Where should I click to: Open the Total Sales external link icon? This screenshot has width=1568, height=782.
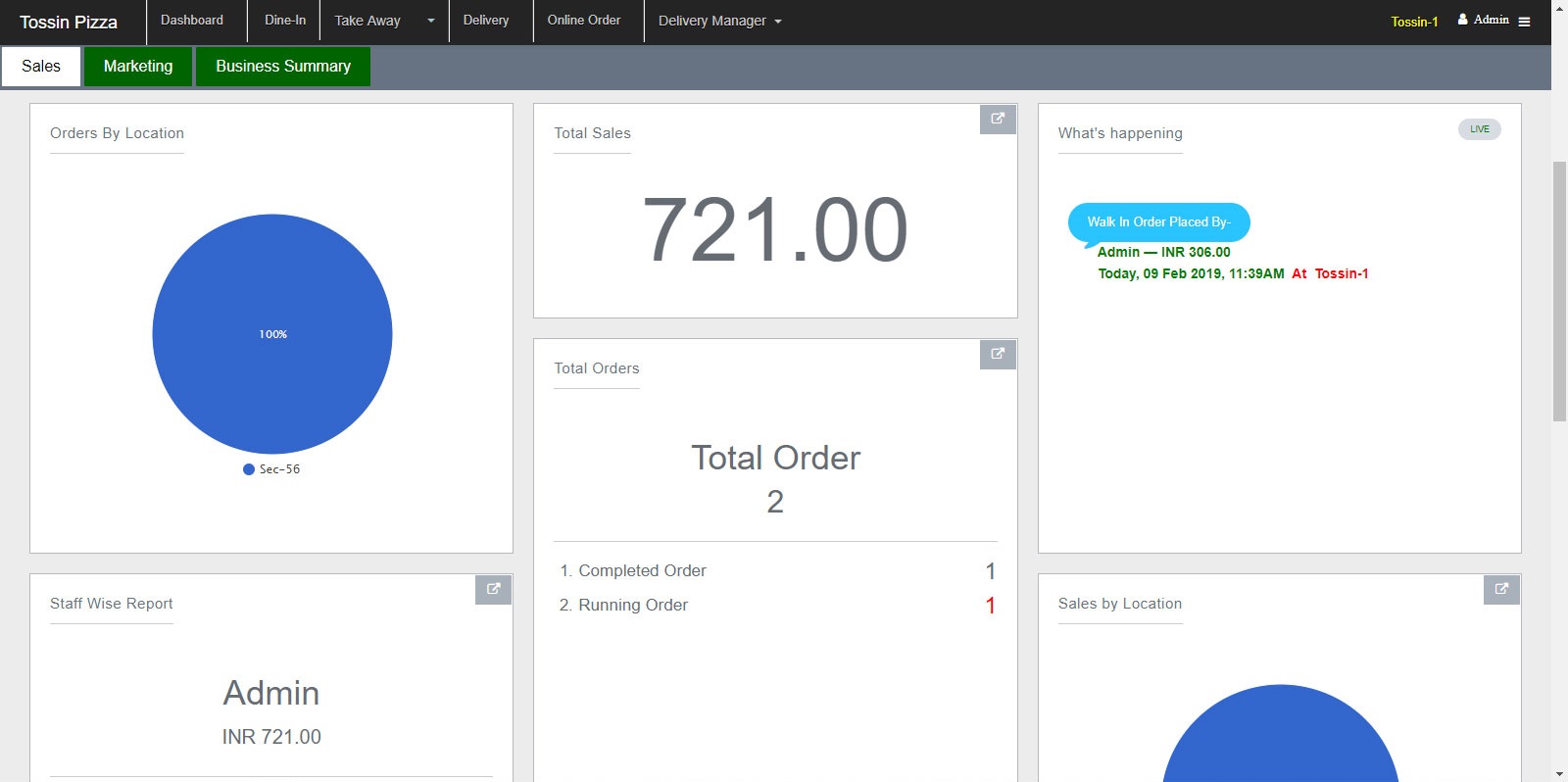point(998,119)
